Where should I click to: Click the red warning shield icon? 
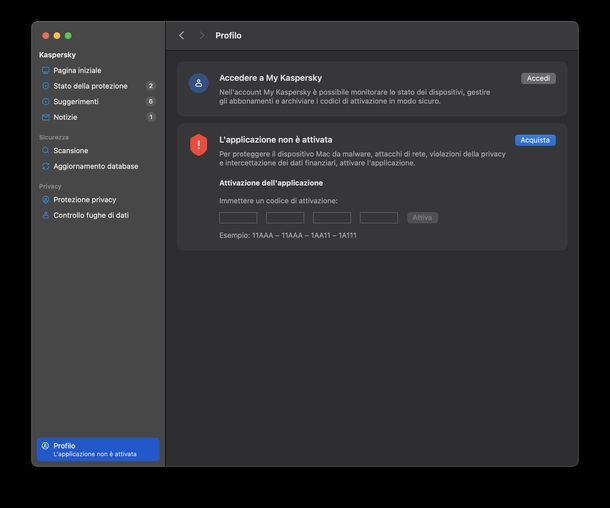198,145
